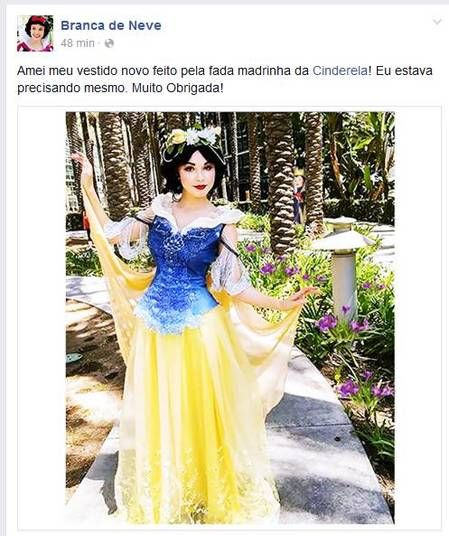Open the posted dress photo in viewer
Image resolution: width=449 pixels, height=536 pixels.
230,318
